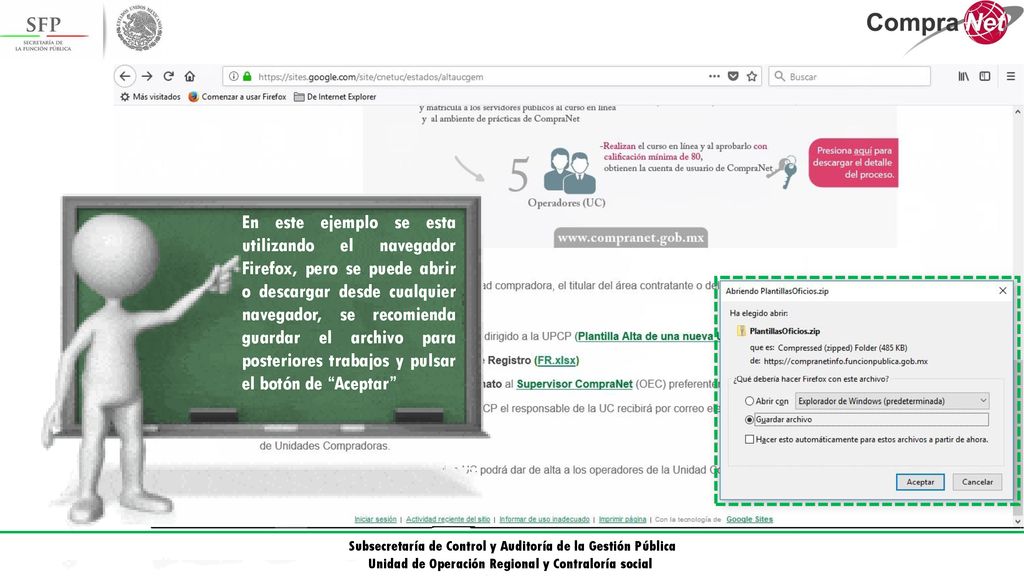The image size is (1024, 576).
Task: Save page to Pocket icon
Action: point(733,76)
